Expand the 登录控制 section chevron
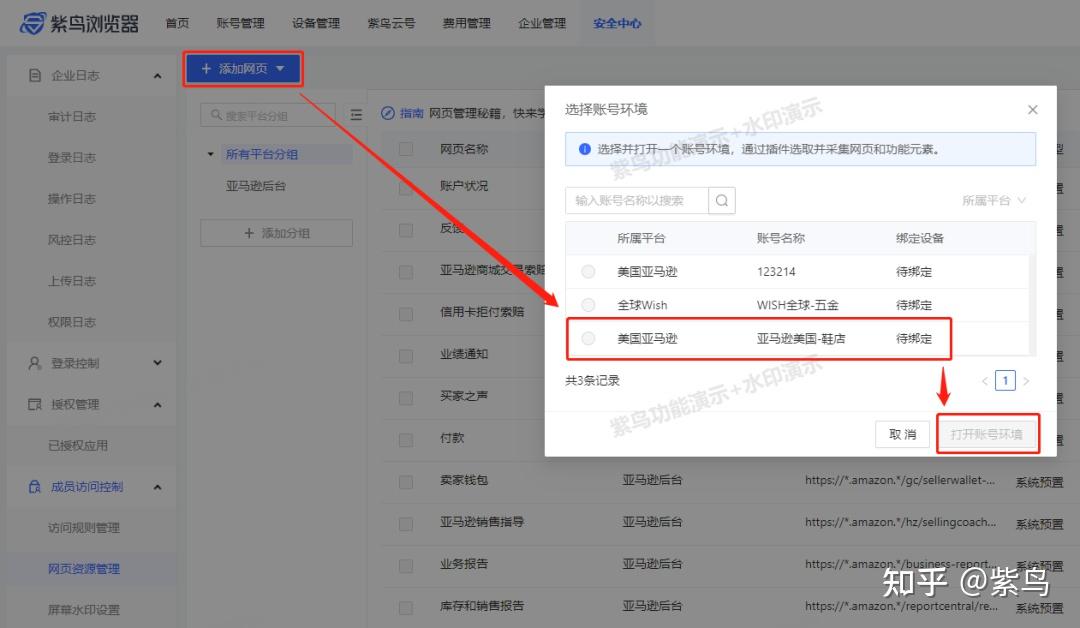The width and height of the screenshot is (1080, 628). (x=157, y=363)
